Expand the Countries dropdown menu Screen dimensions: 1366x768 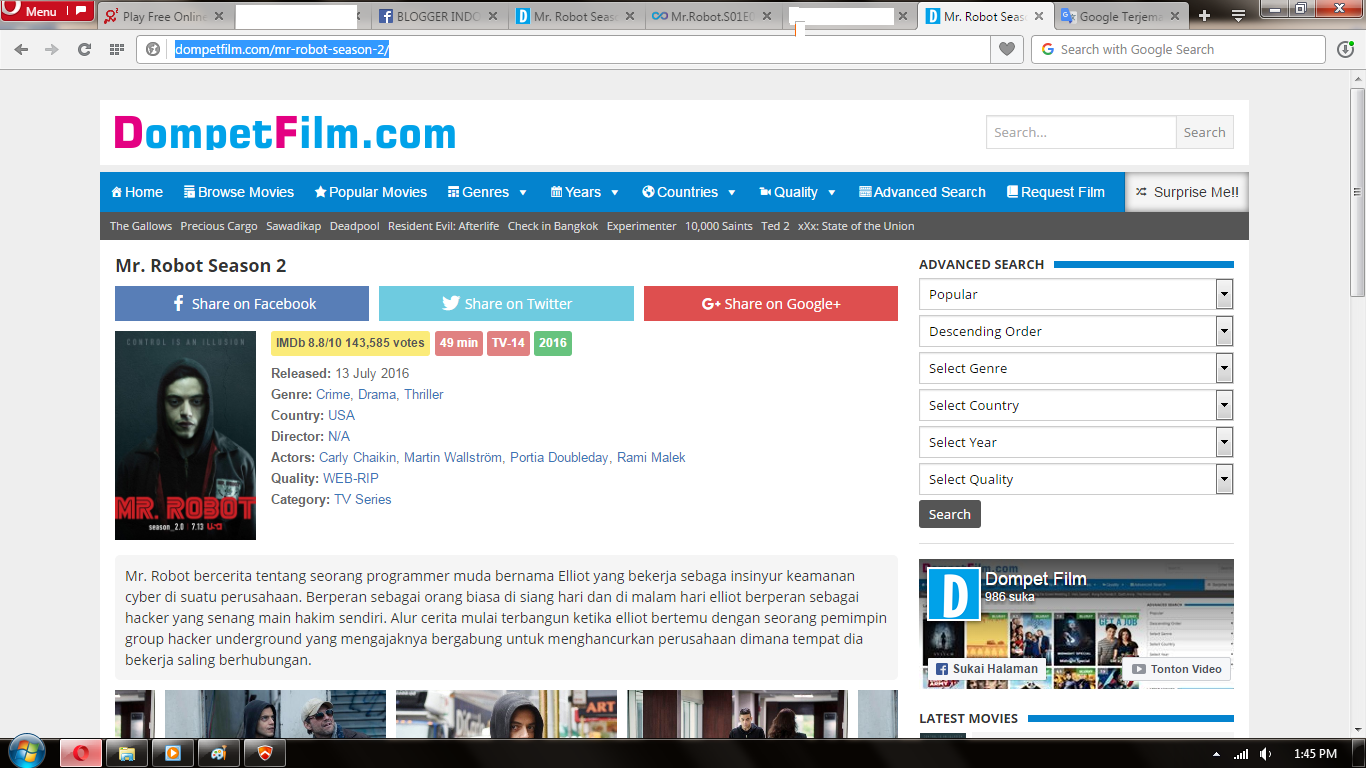[x=689, y=192]
